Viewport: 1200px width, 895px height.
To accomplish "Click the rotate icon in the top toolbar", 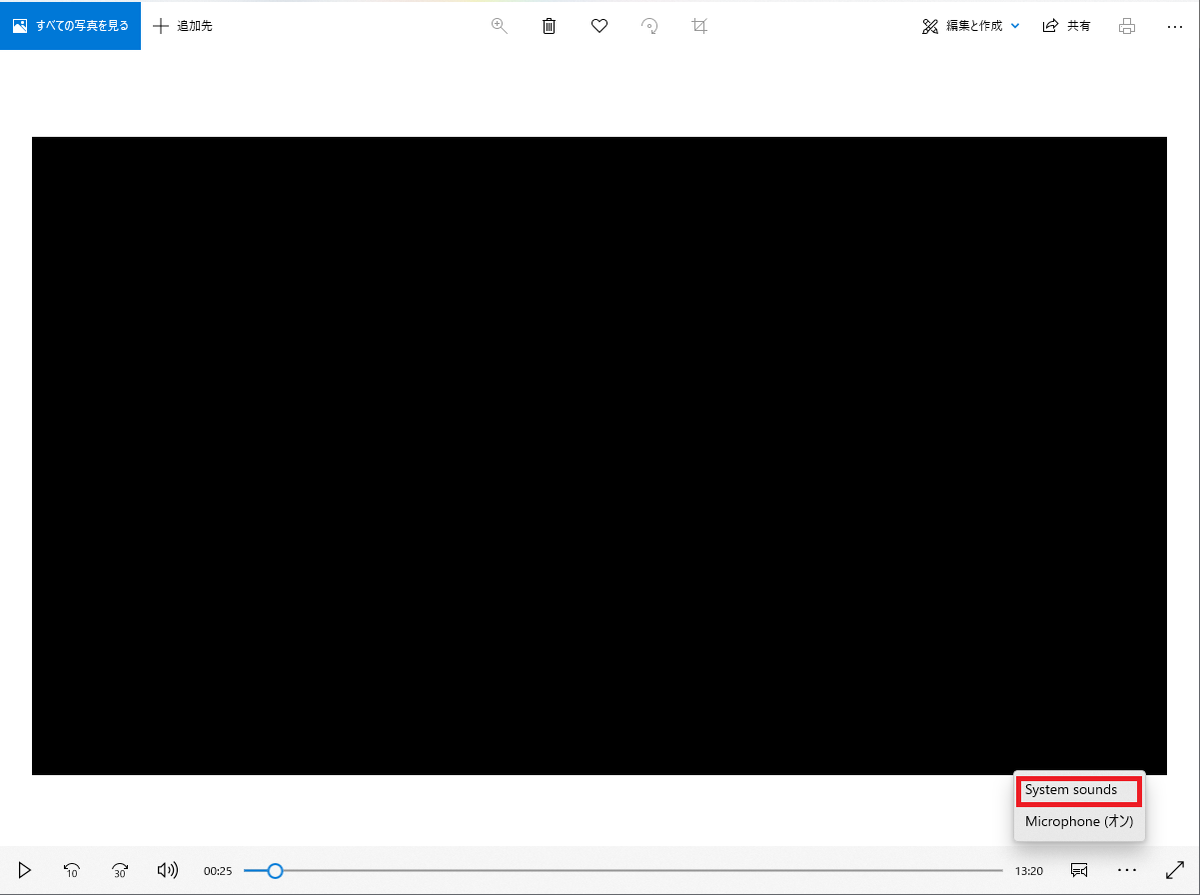I will (650, 26).
